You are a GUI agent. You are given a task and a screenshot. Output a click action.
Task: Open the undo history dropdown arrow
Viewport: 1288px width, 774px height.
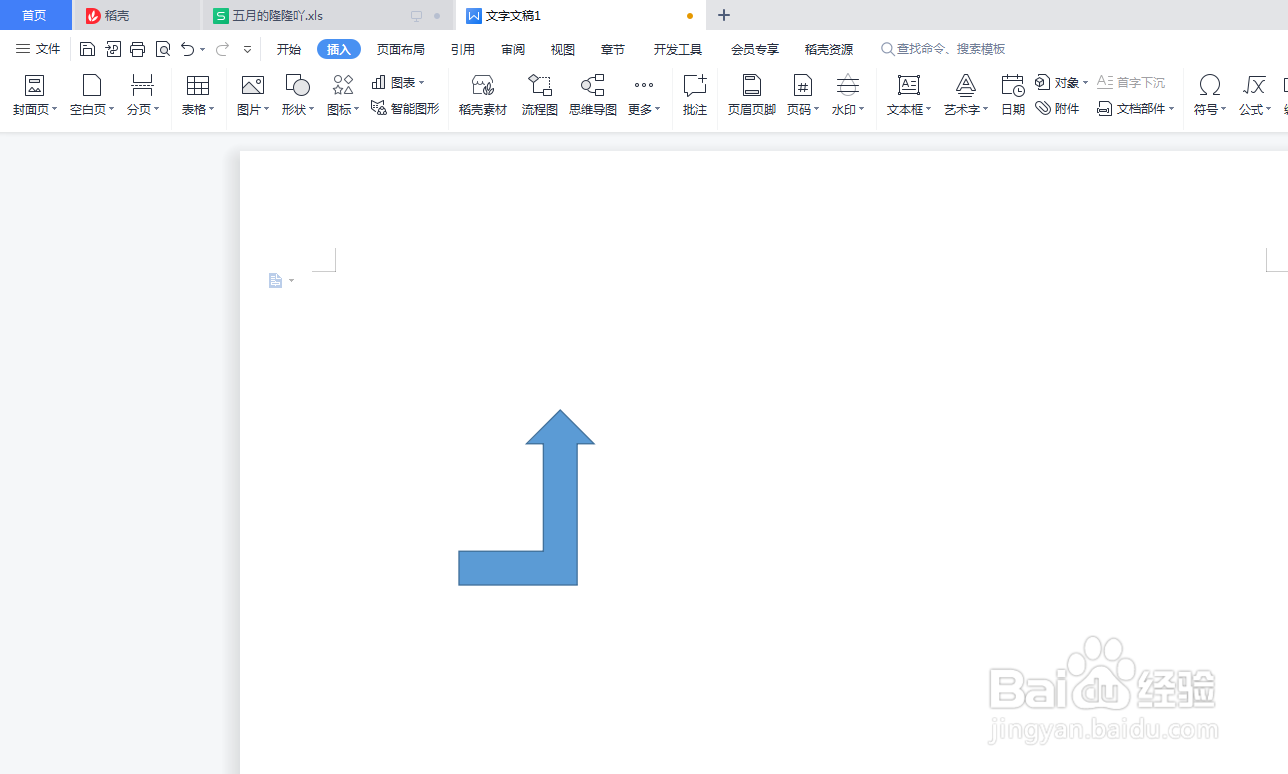pos(202,49)
